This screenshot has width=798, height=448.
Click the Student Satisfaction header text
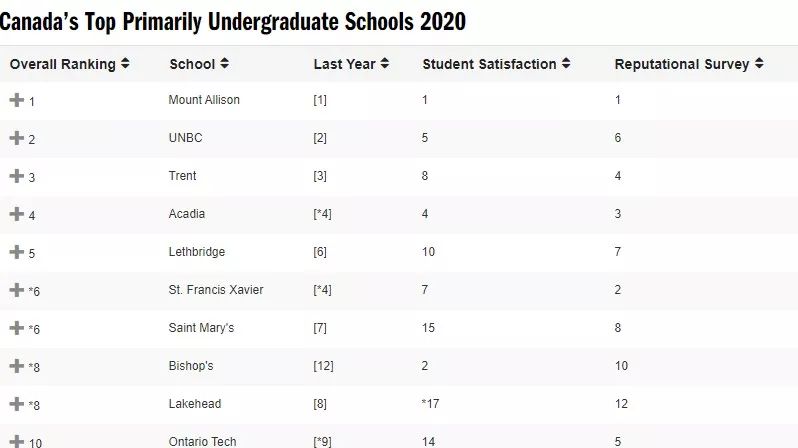[490, 64]
